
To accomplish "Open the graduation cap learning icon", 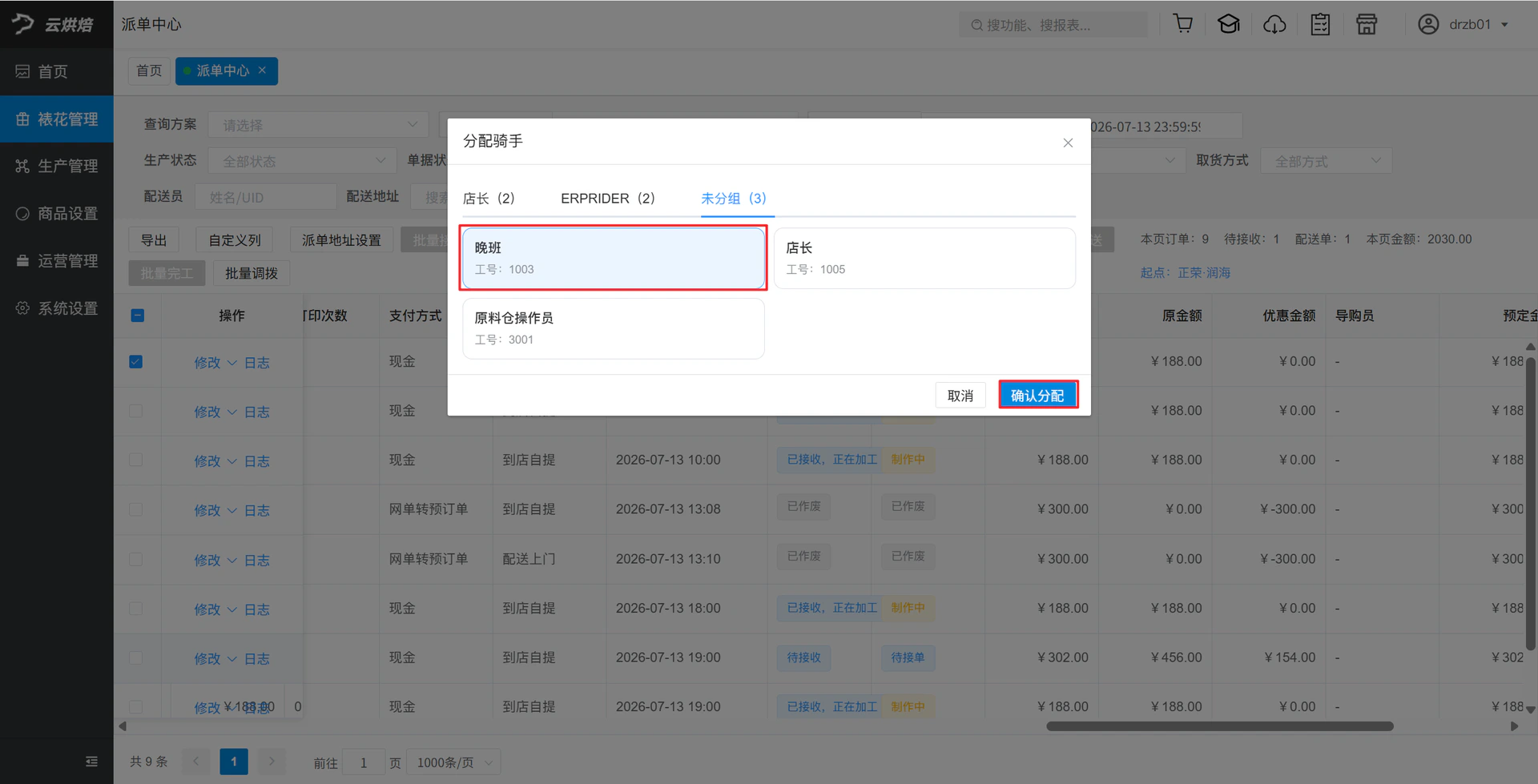I will (1229, 24).
